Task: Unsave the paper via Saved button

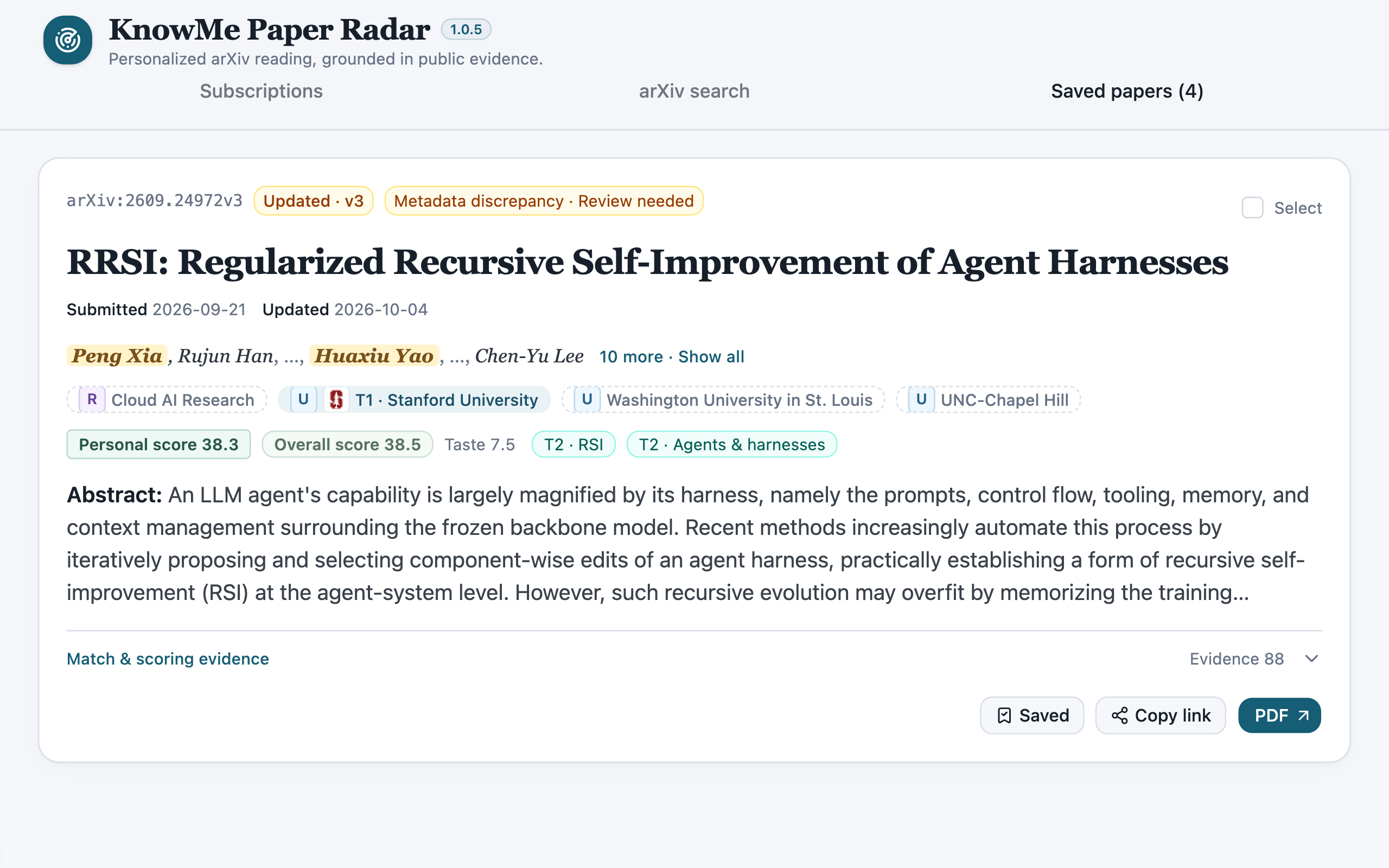Action: point(1032,716)
